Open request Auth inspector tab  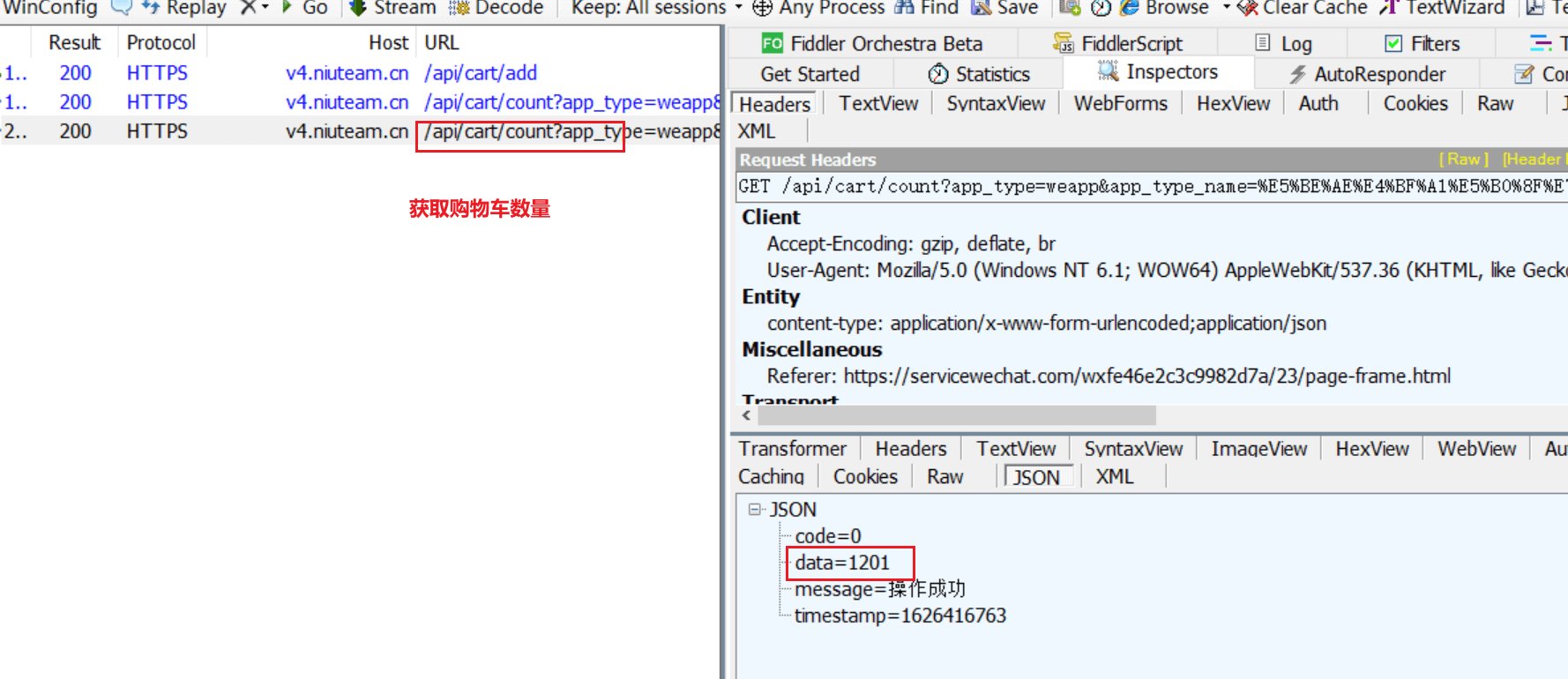click(x=1318, y=104)
